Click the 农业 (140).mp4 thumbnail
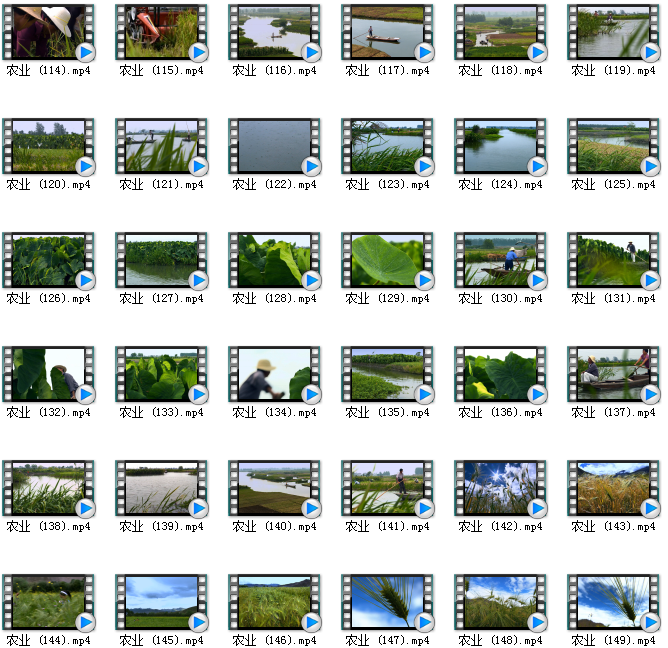The image size is (668, 648). [x=274, y=488]
